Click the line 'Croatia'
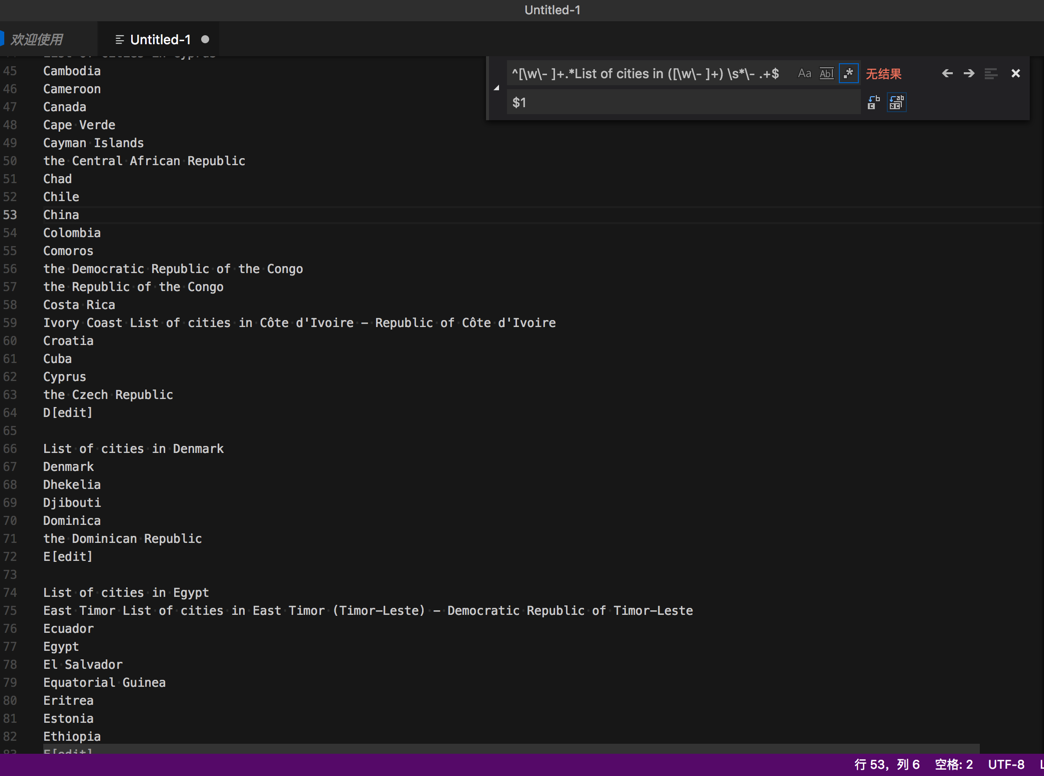This screenshot has height=776, width=1044. click(x=69, y=340)
